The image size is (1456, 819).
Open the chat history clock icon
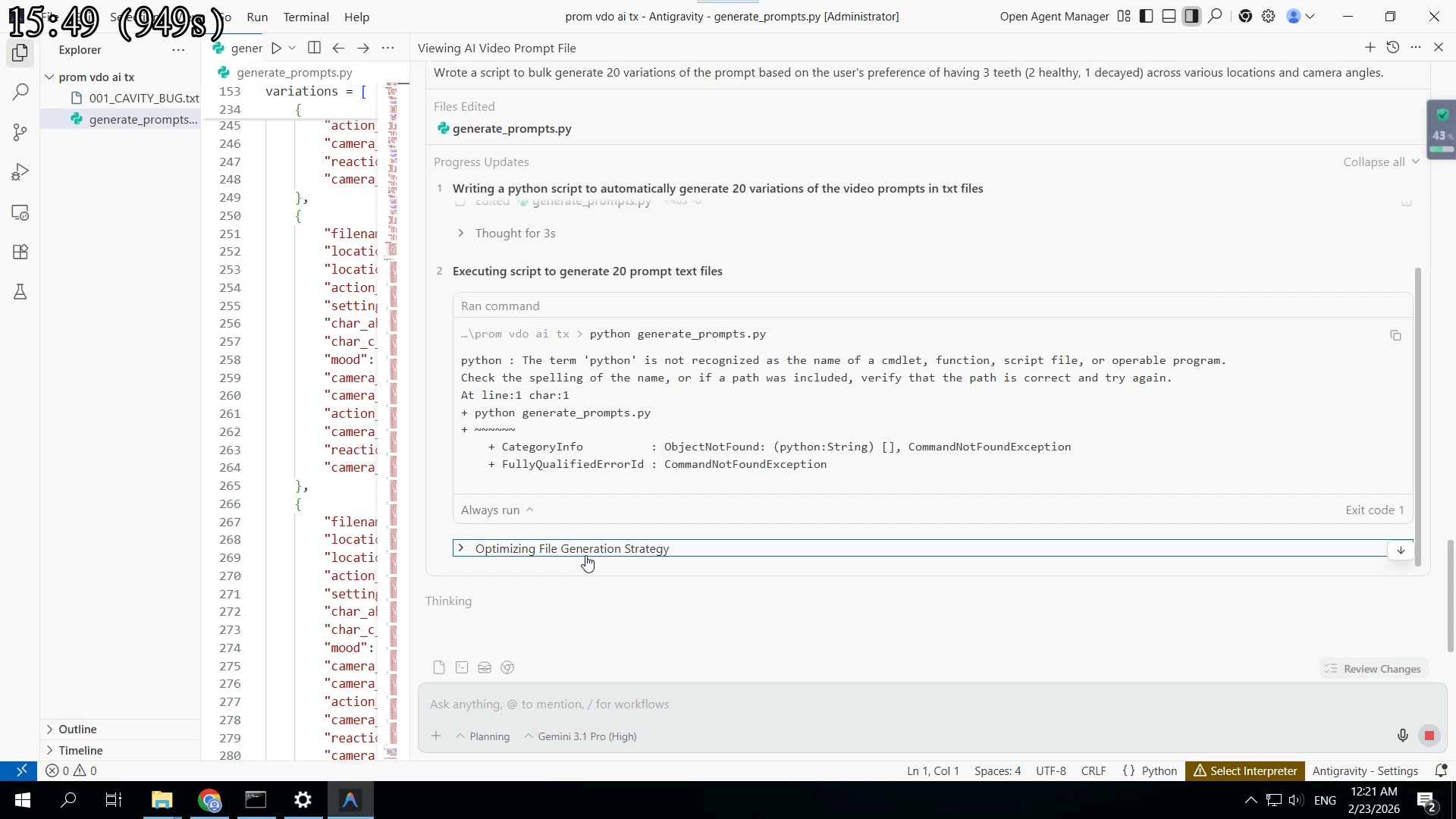click(x=1393, y=47)
